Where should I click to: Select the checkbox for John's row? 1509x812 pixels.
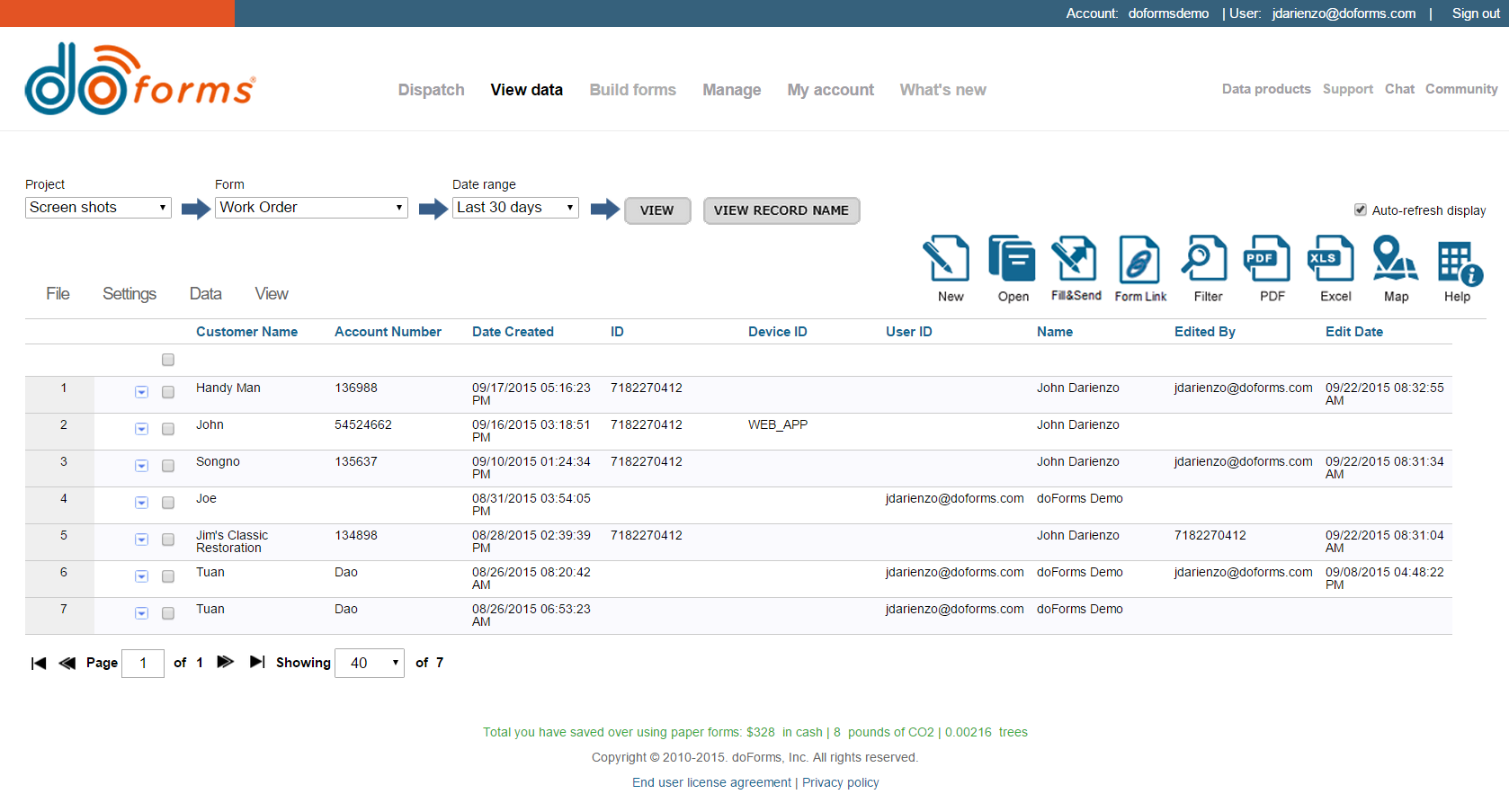(168, 429)
